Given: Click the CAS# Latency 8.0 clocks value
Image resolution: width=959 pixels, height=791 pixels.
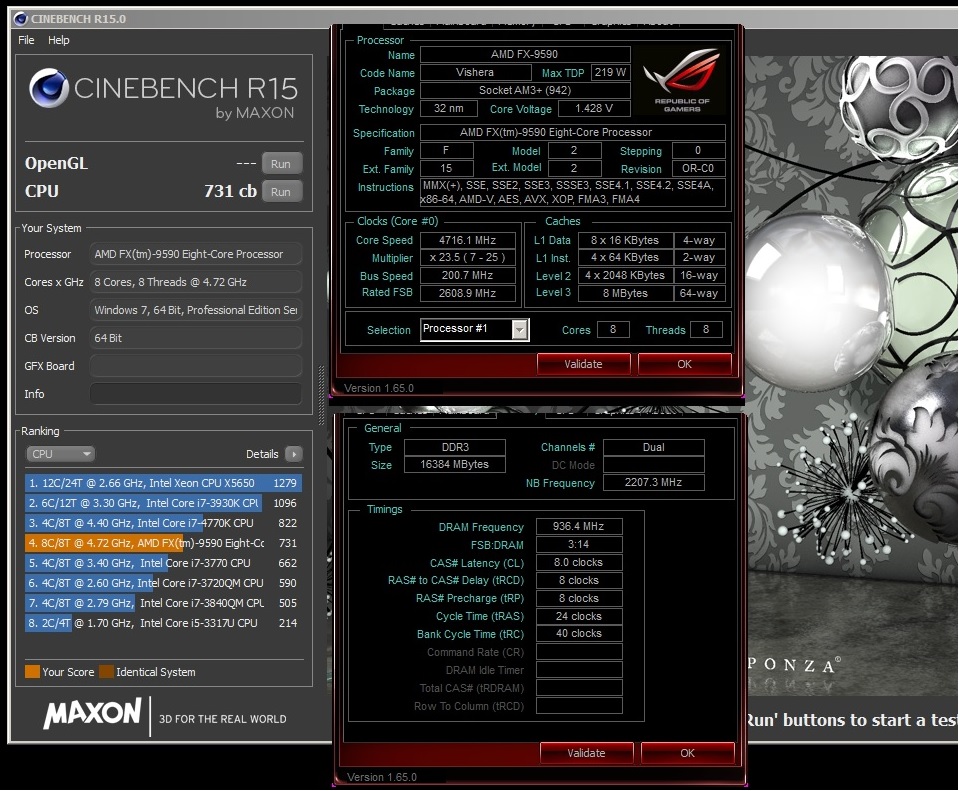Looking at the screenshot, I should 579,562.
